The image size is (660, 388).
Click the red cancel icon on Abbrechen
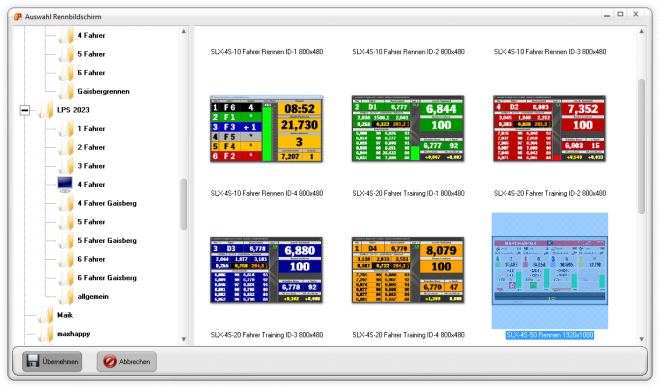point(110,361)
